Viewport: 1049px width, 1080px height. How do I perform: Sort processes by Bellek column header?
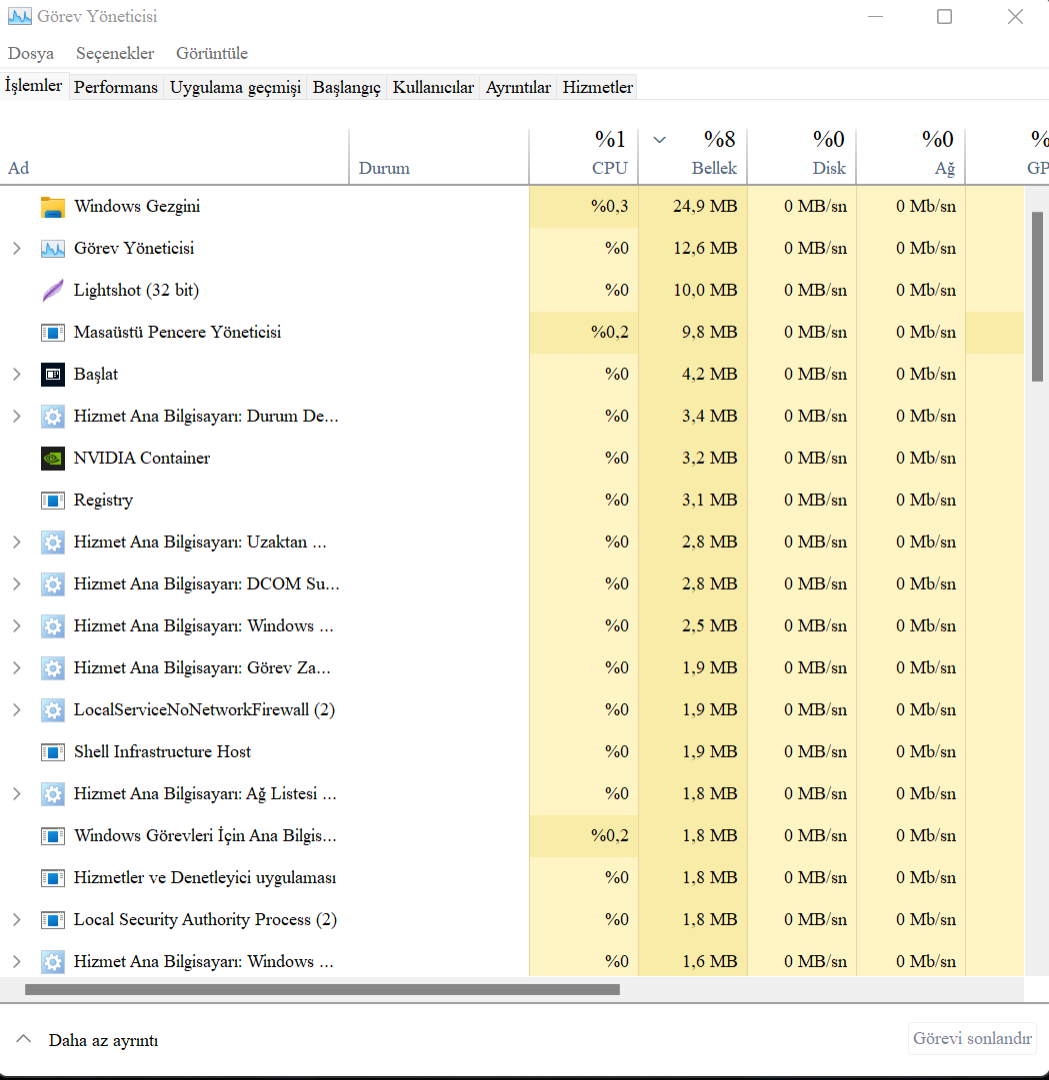pos(693,156)
